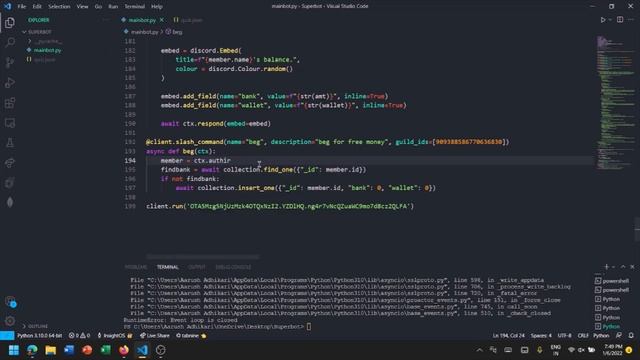The height and width of the screenshot is (360, 640).
Task: Open the View menu
Action: (82, 7)
